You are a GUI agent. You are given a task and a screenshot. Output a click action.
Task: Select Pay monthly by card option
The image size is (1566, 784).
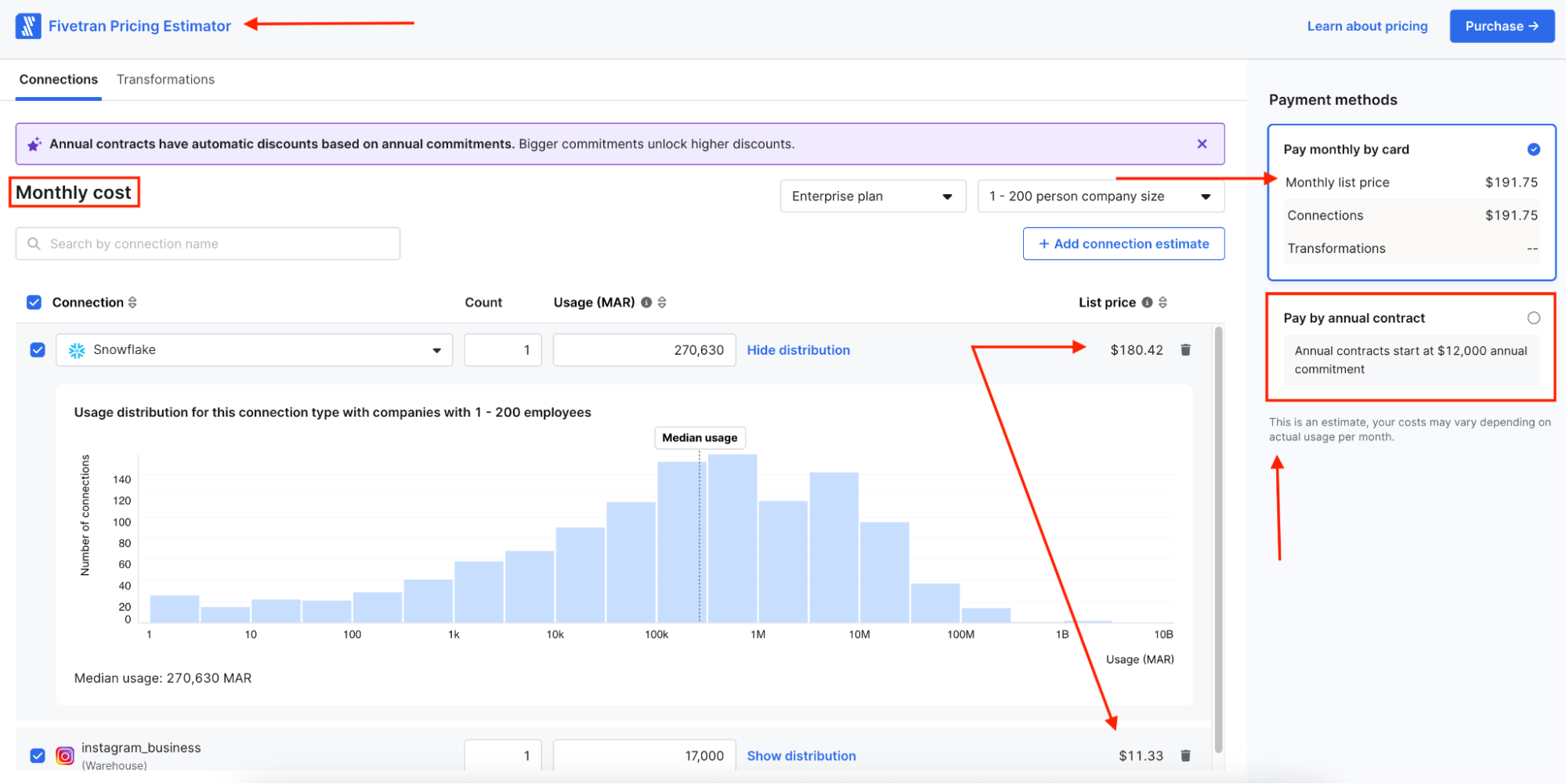pos(1533,150)
